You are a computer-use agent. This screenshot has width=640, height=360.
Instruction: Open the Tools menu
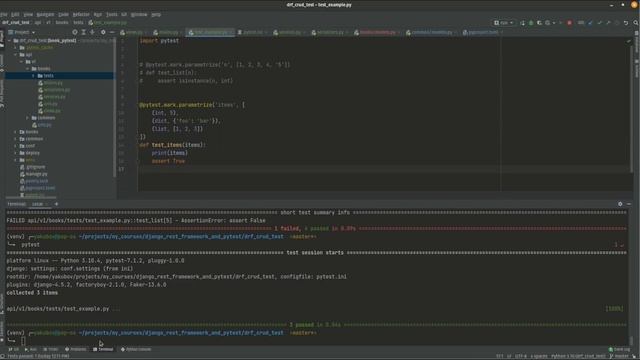coord(111,14)
